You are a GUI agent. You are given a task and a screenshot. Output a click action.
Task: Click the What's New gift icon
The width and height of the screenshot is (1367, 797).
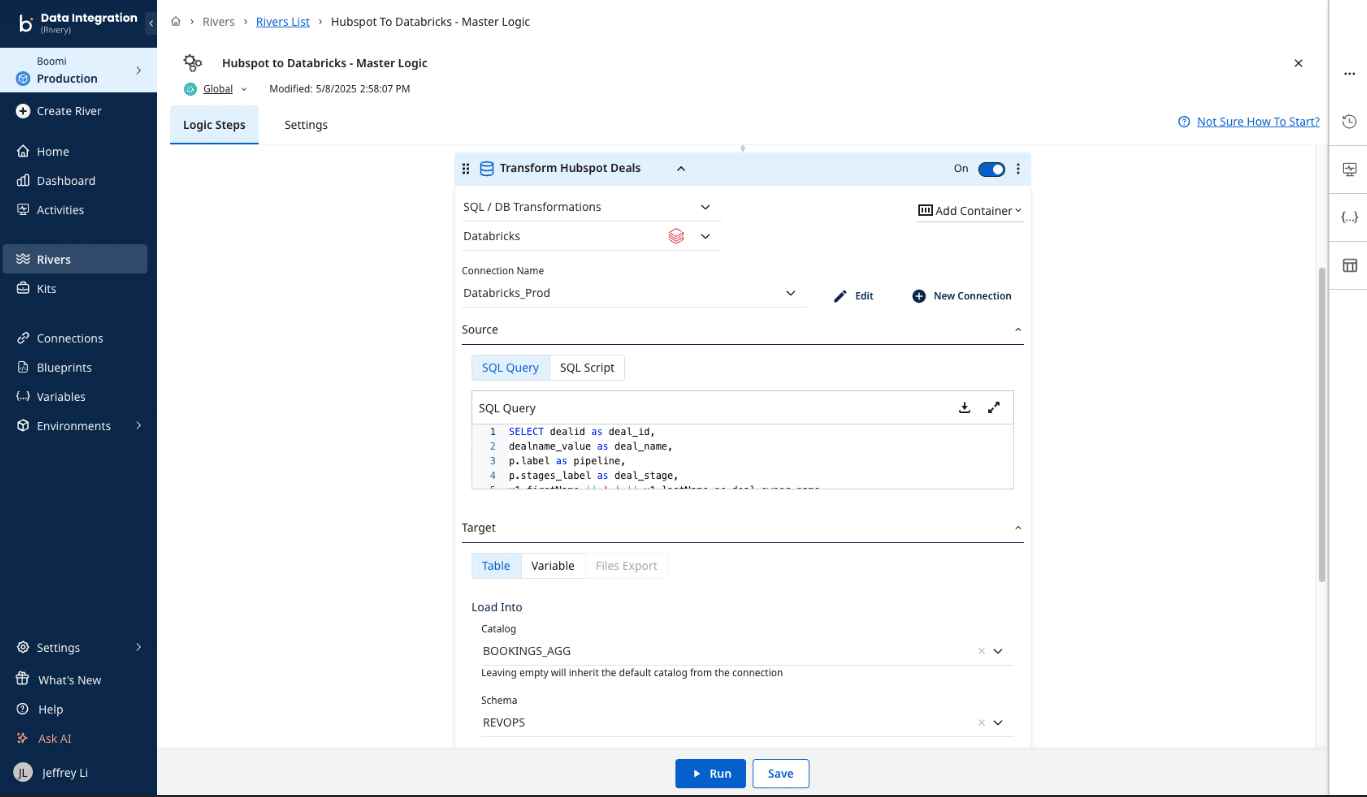[x=23, y=680]
